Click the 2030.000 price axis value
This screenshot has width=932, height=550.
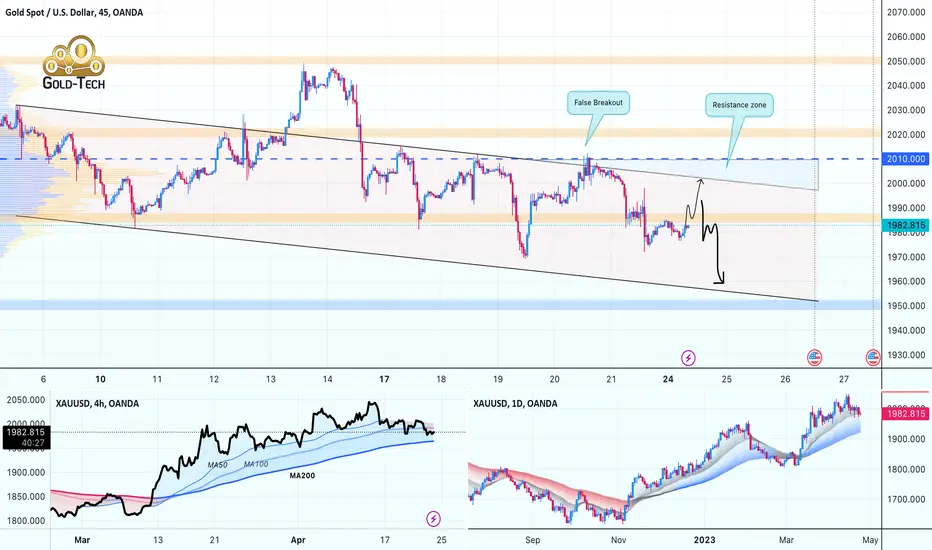coord(906,110)
